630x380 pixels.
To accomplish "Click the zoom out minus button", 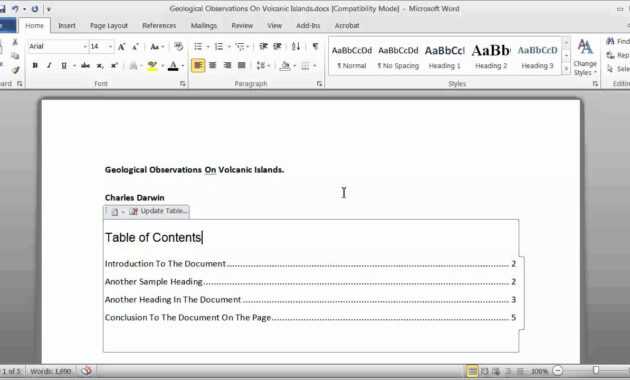I will [558, 371].
